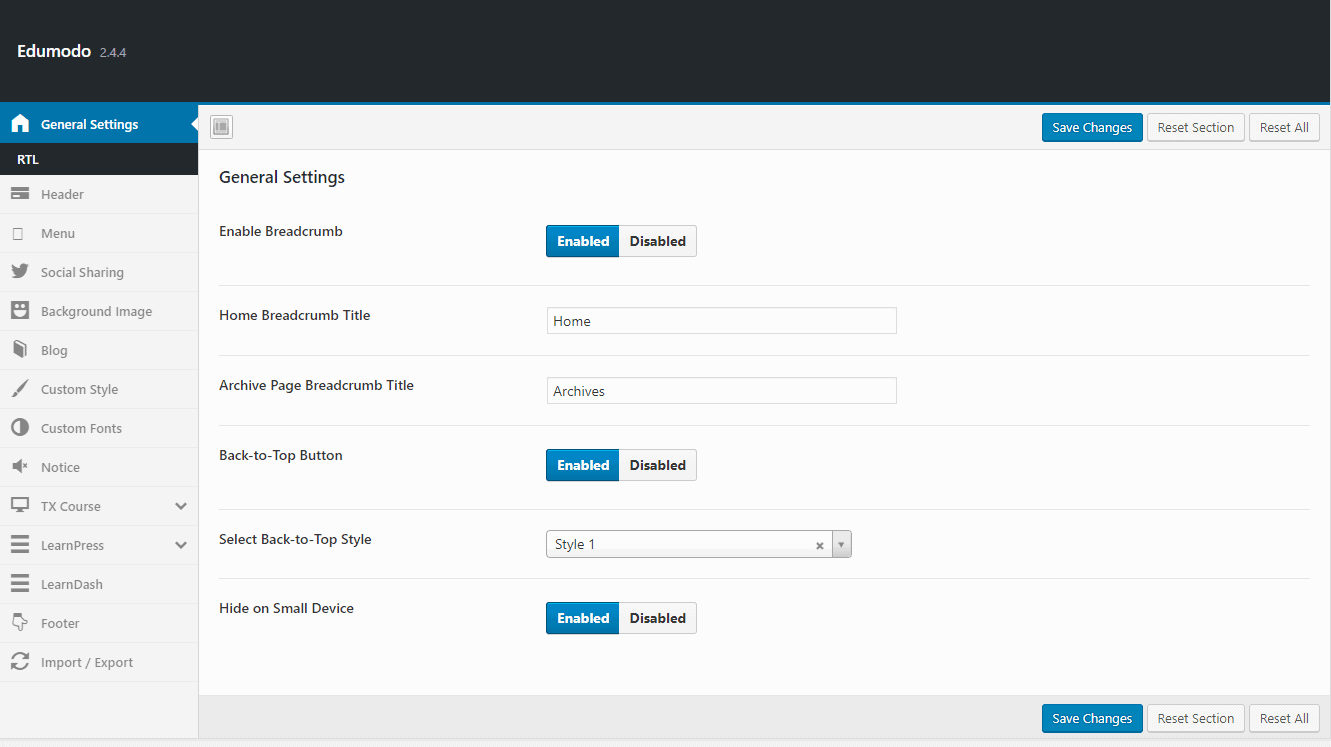Screen dimensions: 1331x747
Task: Set Back-to-Top Button to Disabled
Action: coord(657,465)
